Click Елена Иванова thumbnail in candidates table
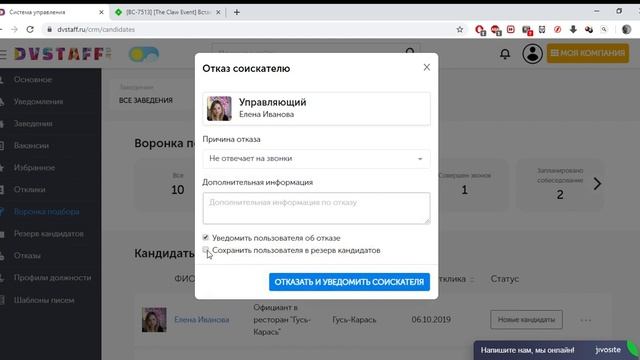This screenshot has height=360, width=640. click(x=154, y=320)
